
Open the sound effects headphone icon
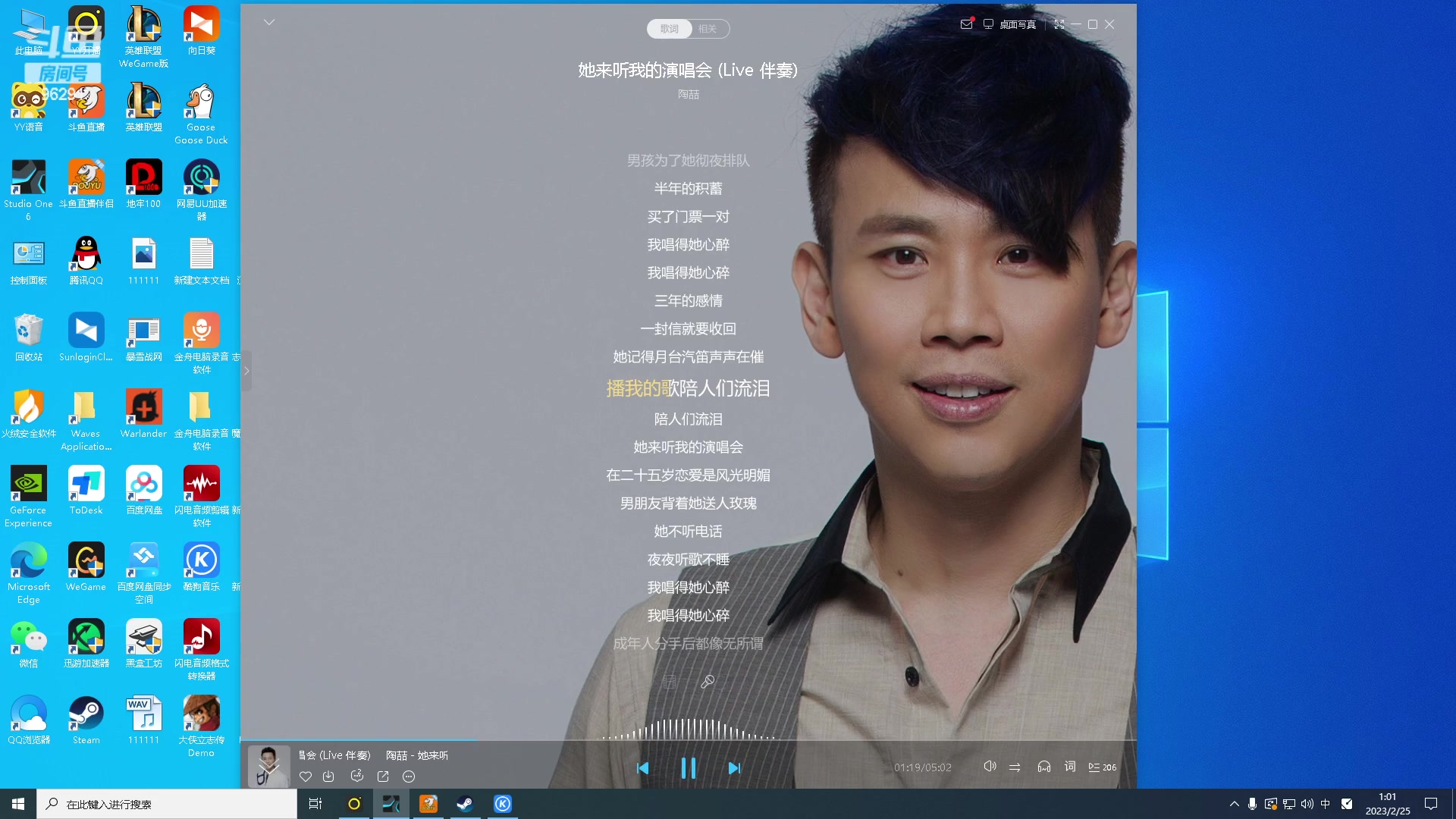pos(1044,767)
